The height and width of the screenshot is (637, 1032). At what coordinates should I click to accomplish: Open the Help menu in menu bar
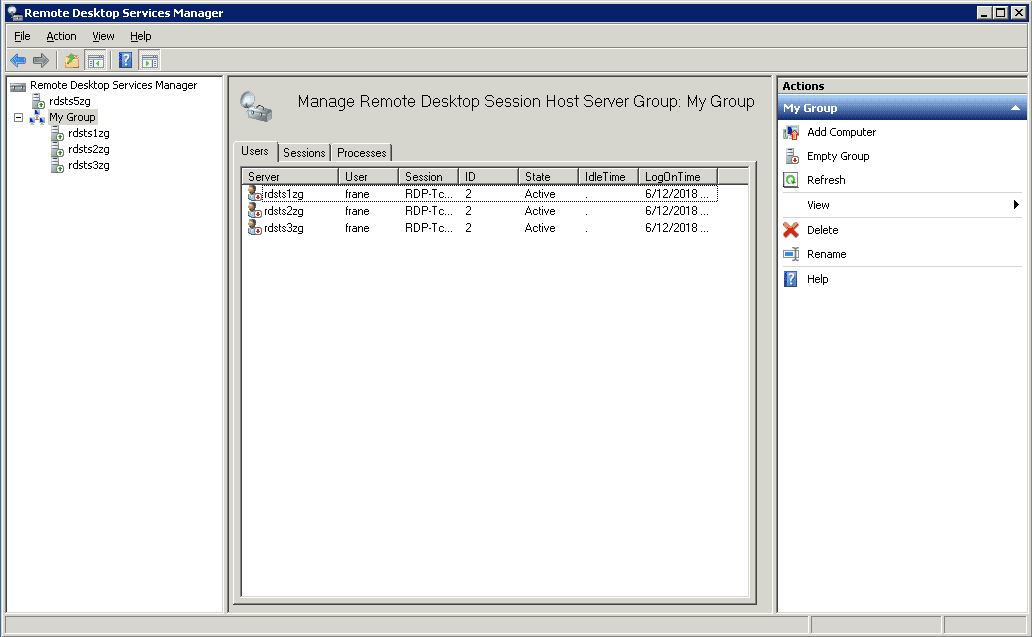(141, 36)
